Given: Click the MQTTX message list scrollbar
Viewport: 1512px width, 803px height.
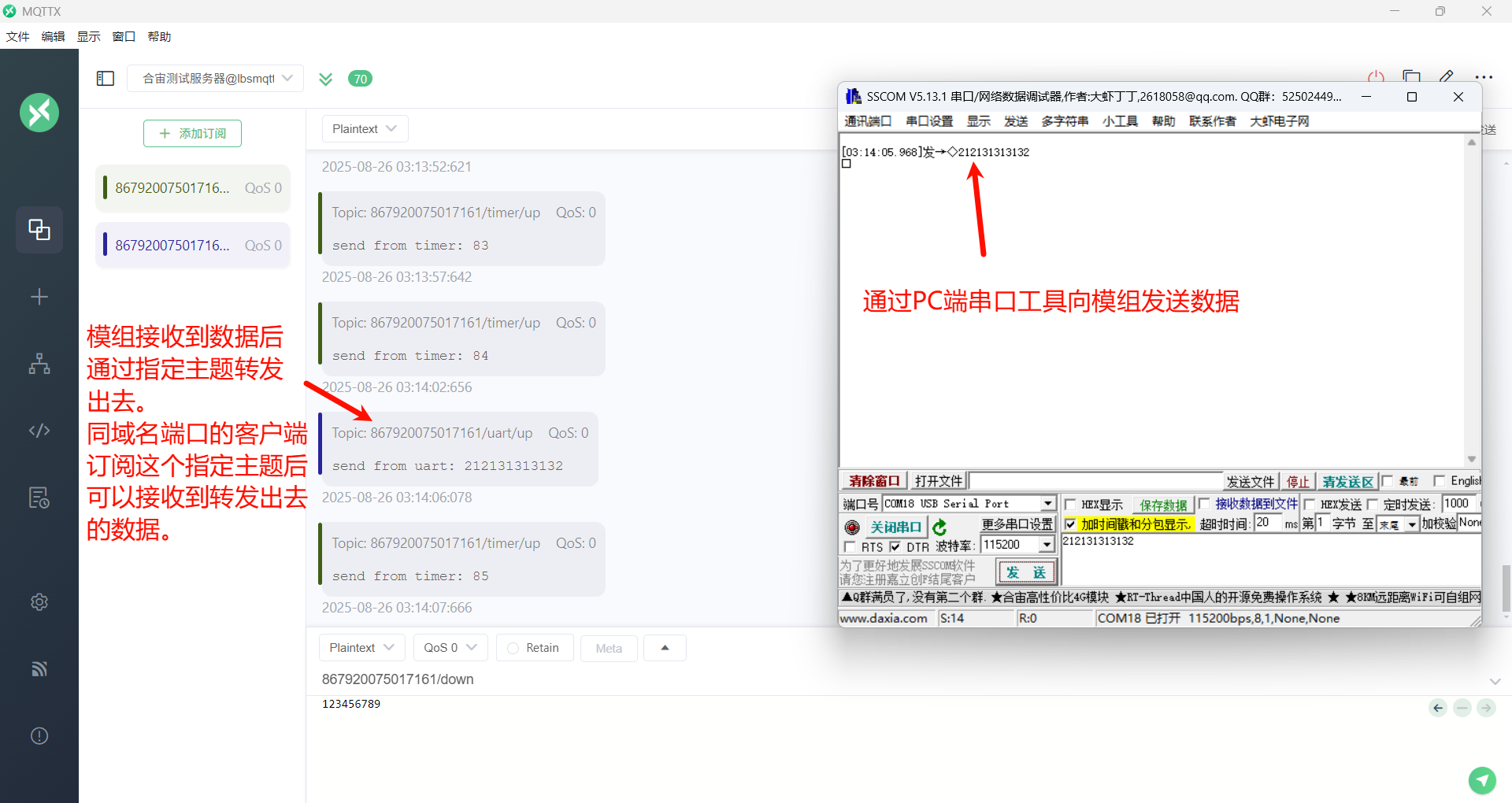Looking at the screenshot, I should 1506,588.
